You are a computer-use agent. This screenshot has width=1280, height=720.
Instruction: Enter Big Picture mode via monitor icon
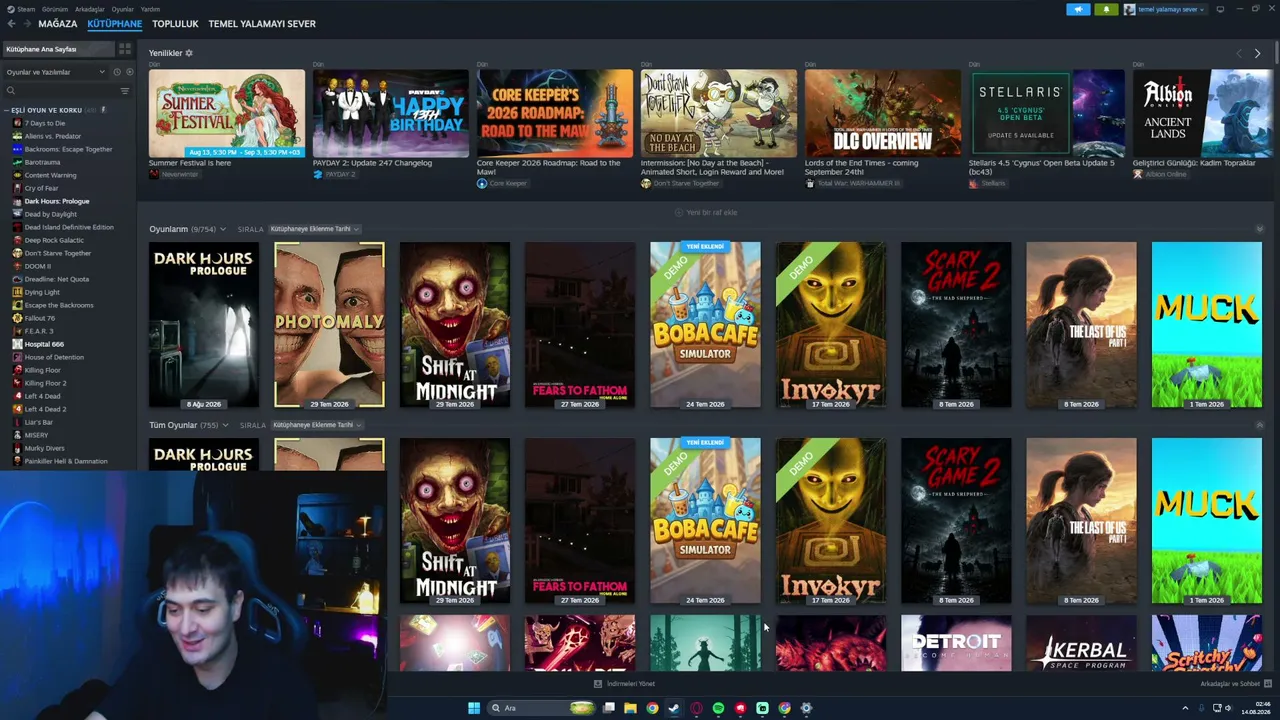pyautogui.click(x=1220, y=9)
